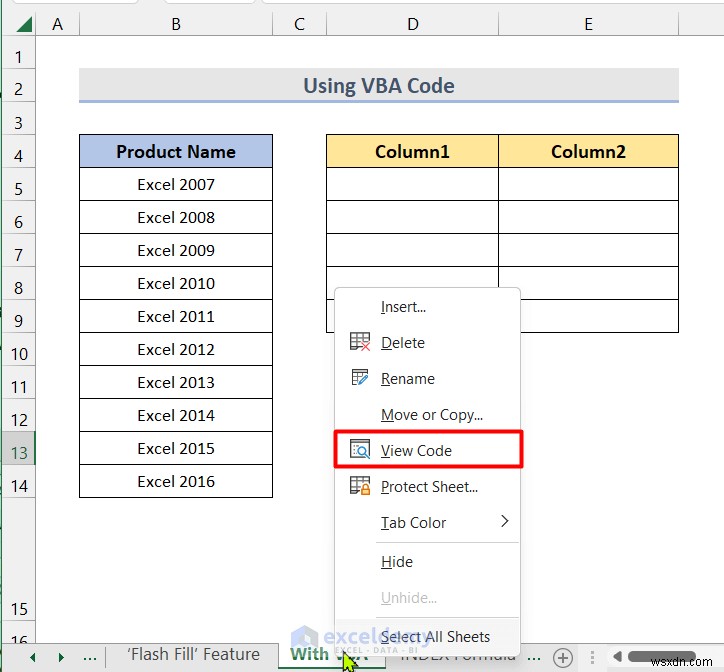Click horizontal scrollbar left arrow
This screenshot has height=672, width=724.
(617, 656)
